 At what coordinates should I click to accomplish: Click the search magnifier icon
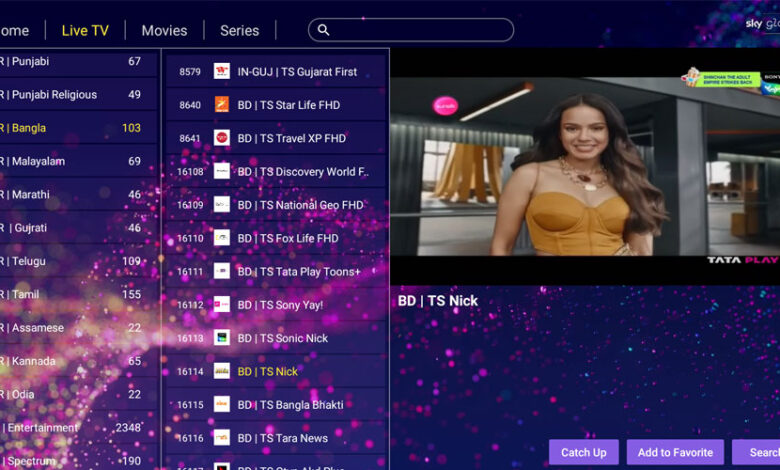pyautogui.click(x=323, y=30)
